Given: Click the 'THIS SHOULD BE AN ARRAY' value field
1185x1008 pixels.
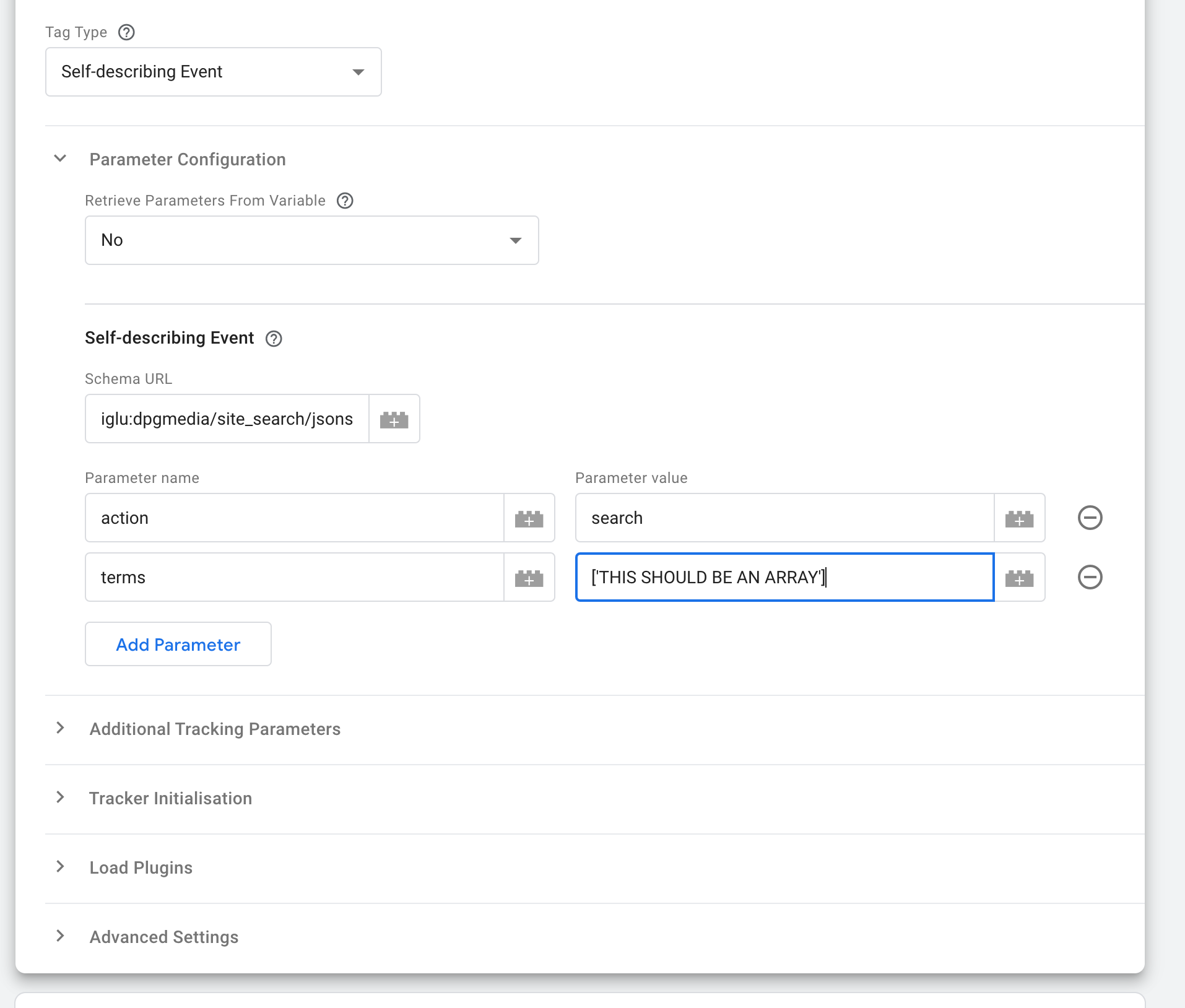Looking at the screenshot, I should coord(785,578).
